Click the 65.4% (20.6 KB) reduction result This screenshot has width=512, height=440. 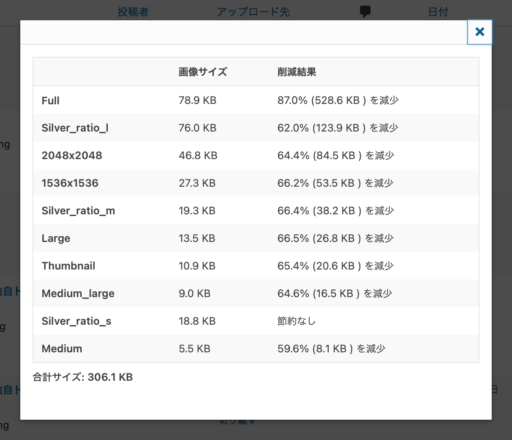[335, 266]
